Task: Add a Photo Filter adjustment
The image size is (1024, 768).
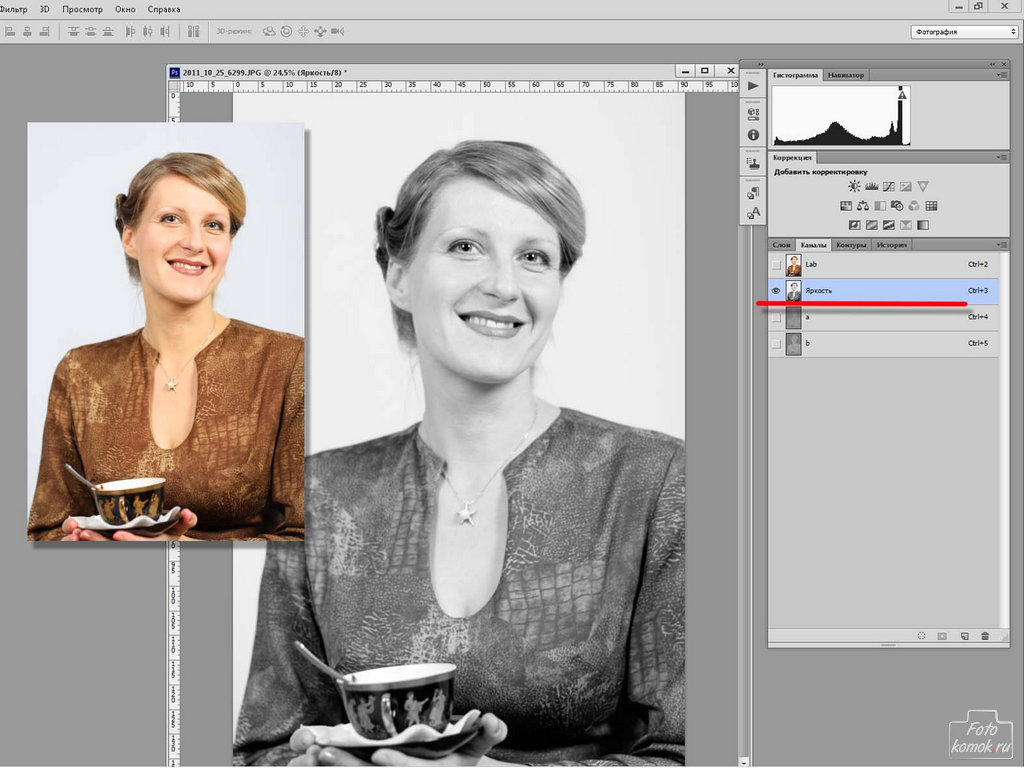Action: coord(897,206)
